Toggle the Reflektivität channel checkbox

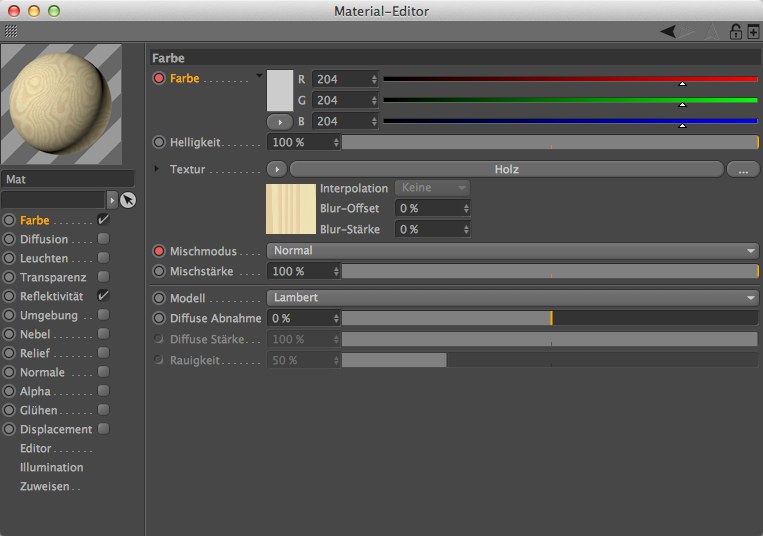pos(103,296)
